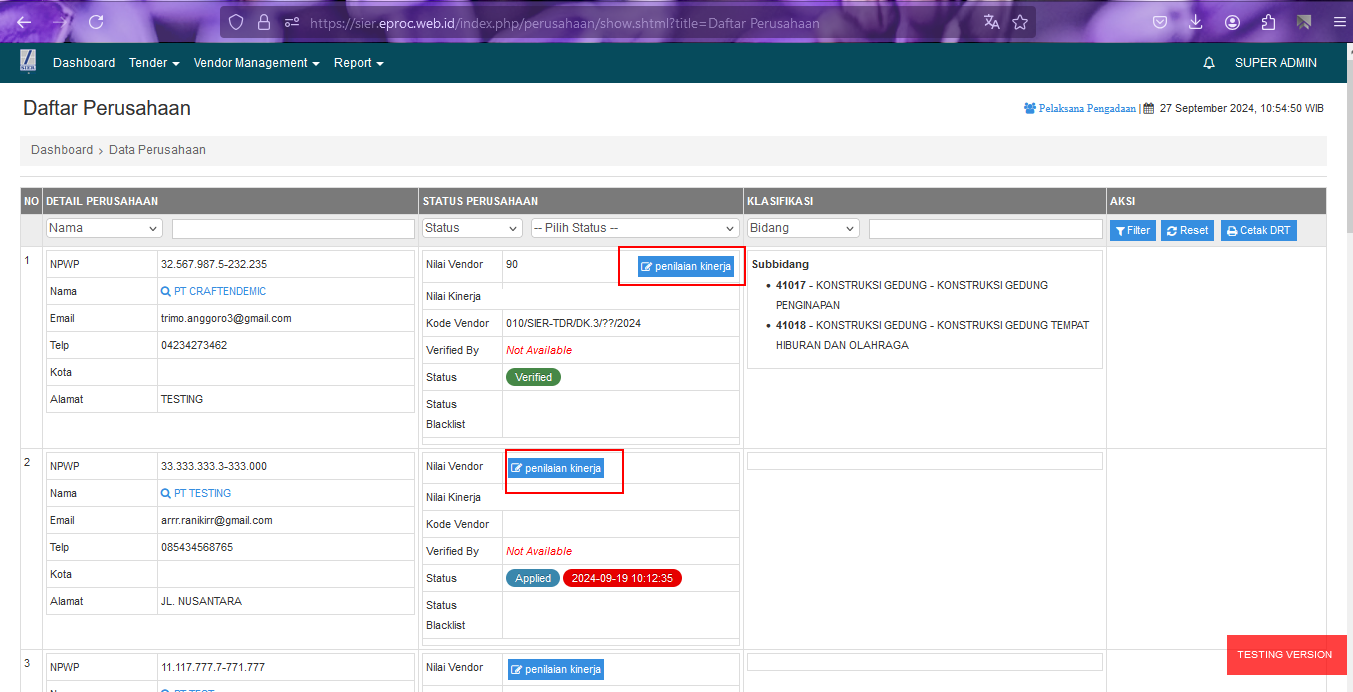Open the Report menu
The image size is (1353, 692).
(x=358, y=63)
